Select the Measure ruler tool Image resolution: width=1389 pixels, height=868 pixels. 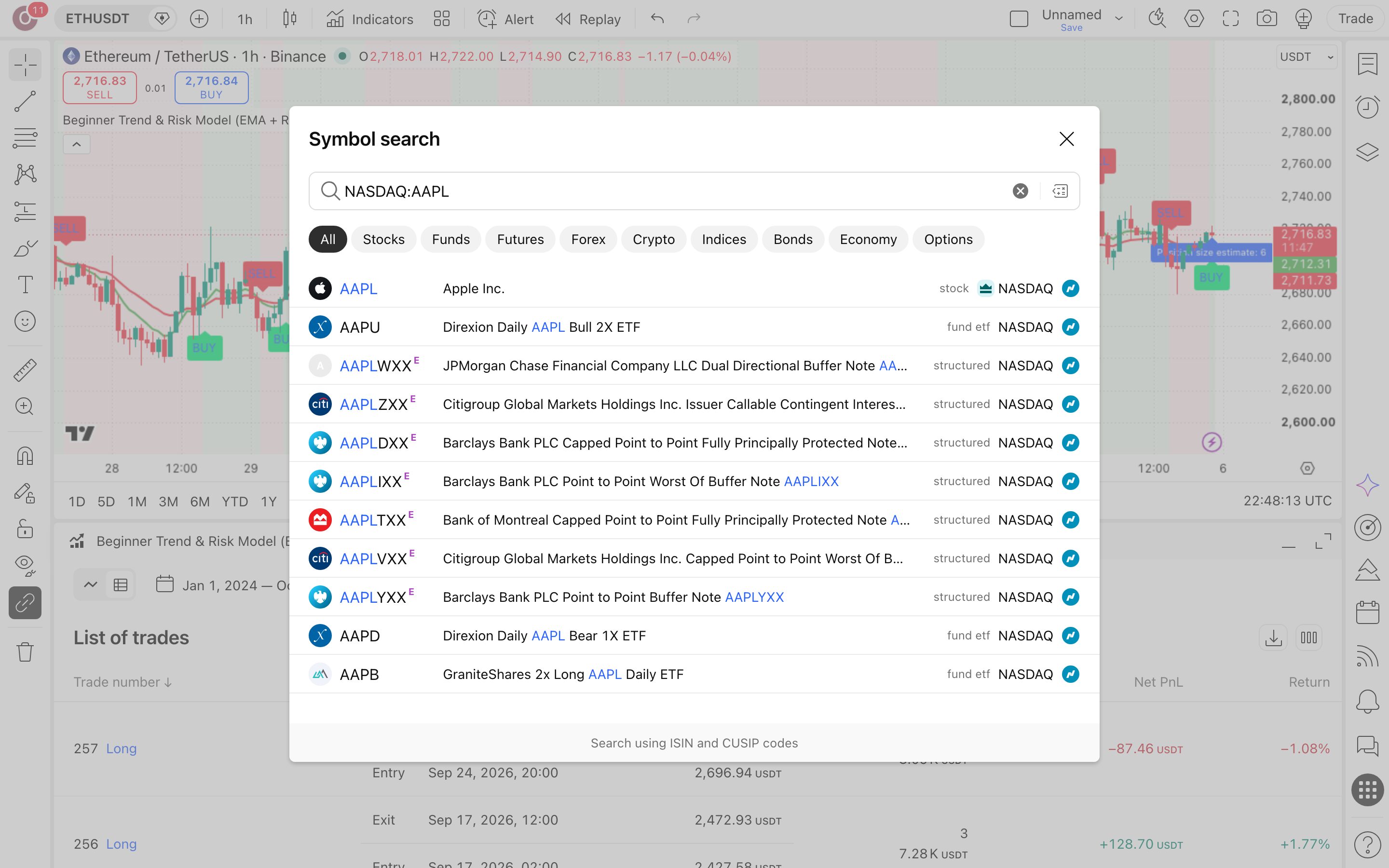point(25,370)
